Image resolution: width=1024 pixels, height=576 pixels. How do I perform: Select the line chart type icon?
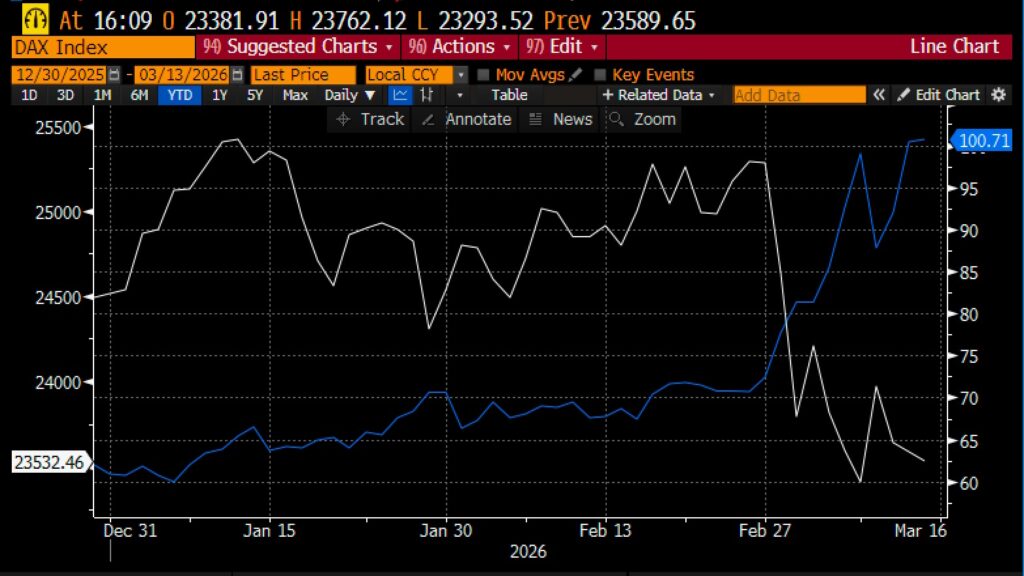[400, 95]
